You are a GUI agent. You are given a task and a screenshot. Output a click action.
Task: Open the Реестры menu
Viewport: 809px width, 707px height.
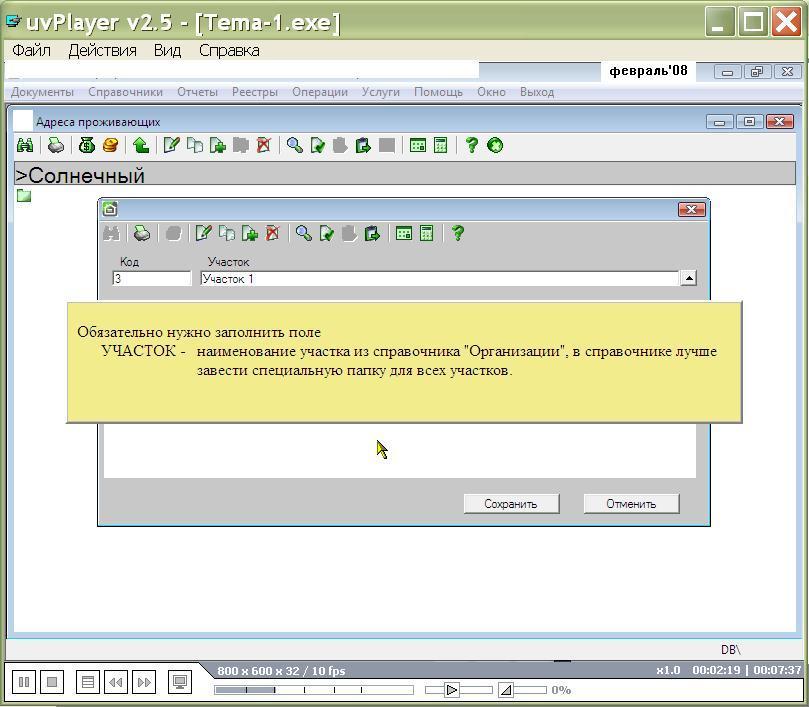(255, 92)
